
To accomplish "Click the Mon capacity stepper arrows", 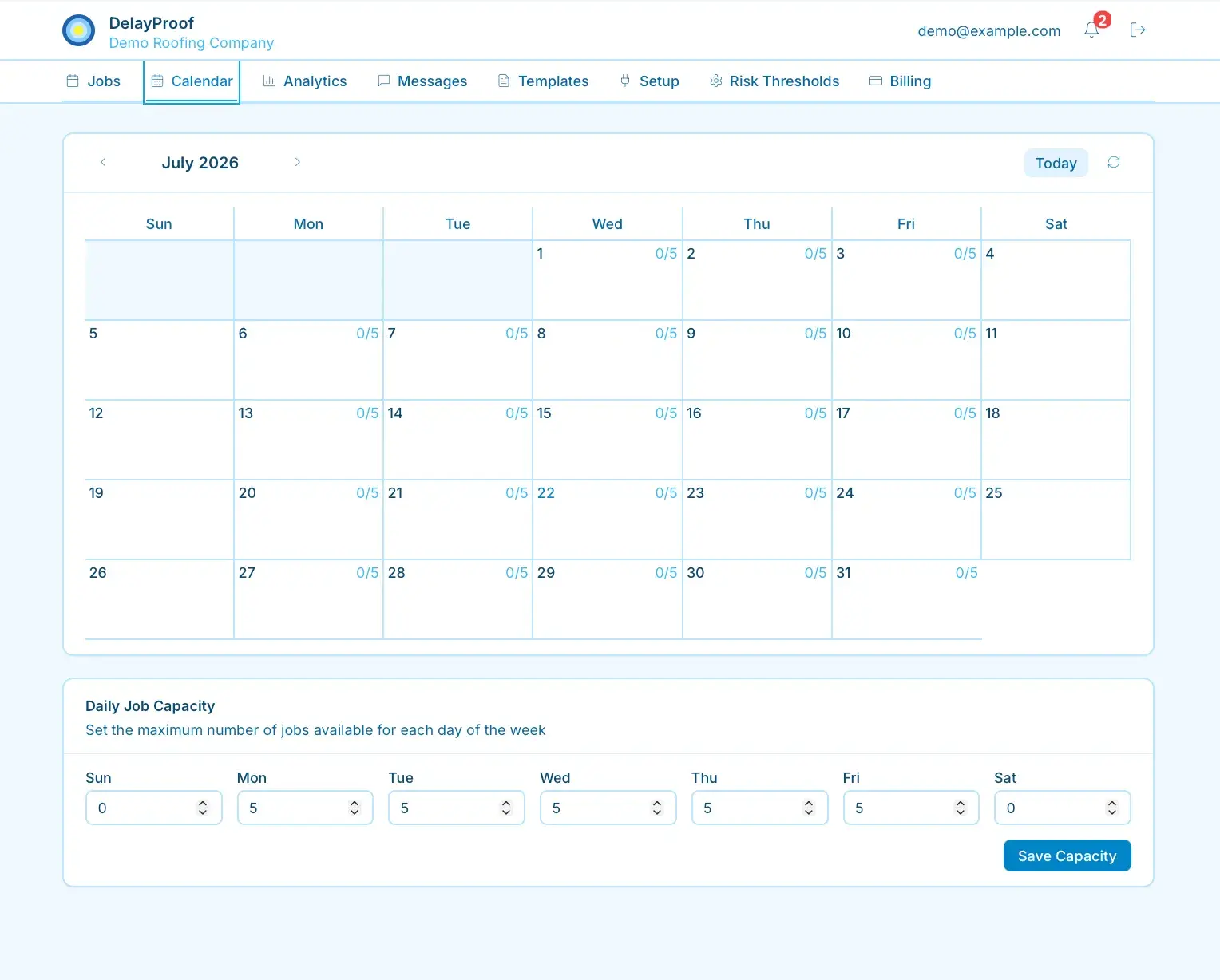I will pos(355,808).
